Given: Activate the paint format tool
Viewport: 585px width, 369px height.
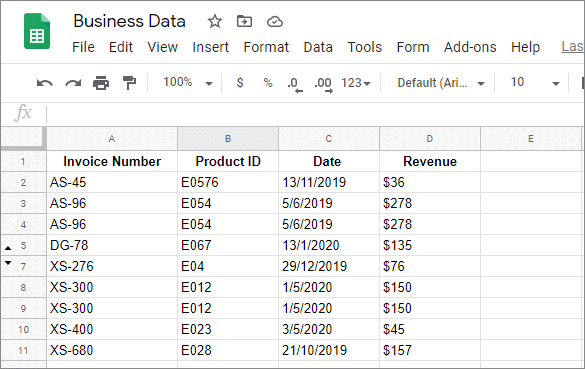Looking at the screenshot, I should pos(129,82).
